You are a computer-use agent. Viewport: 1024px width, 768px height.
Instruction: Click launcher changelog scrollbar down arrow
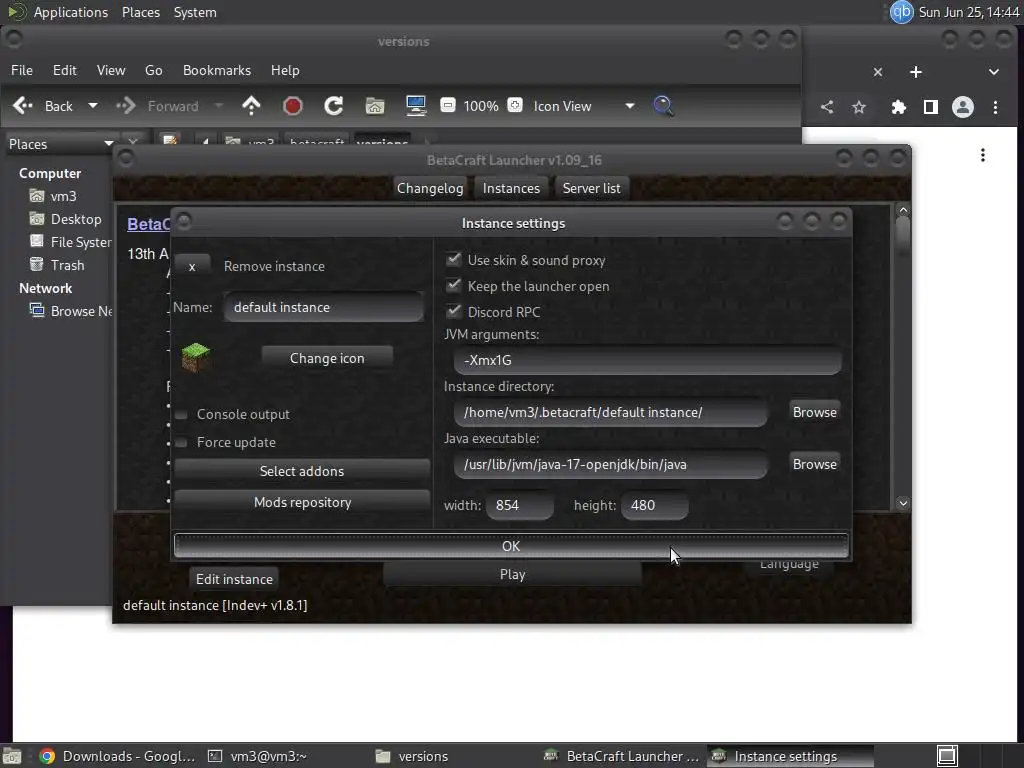pyautogui.click(x=903, y=503)
